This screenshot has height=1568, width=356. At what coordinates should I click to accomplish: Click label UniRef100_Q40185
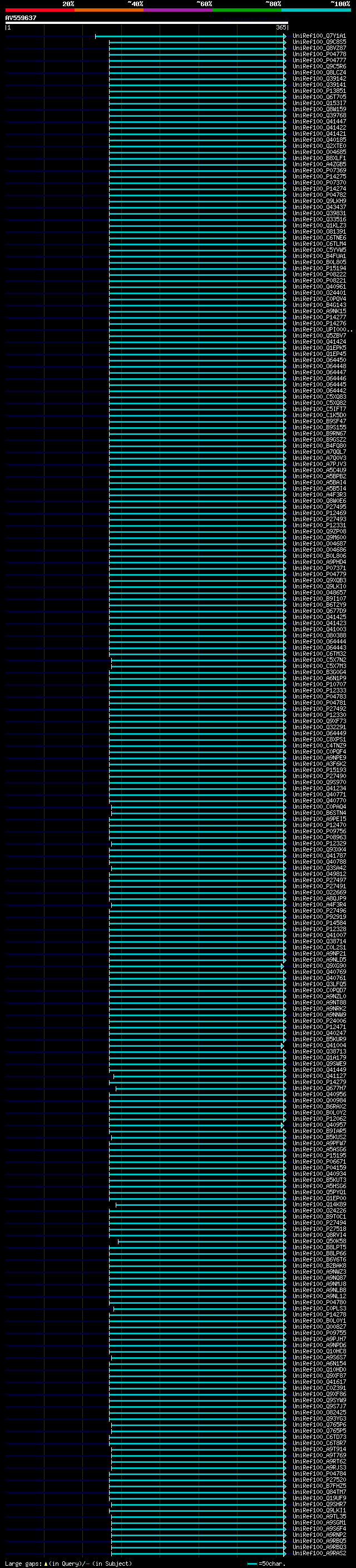click(x=319, y=140)
